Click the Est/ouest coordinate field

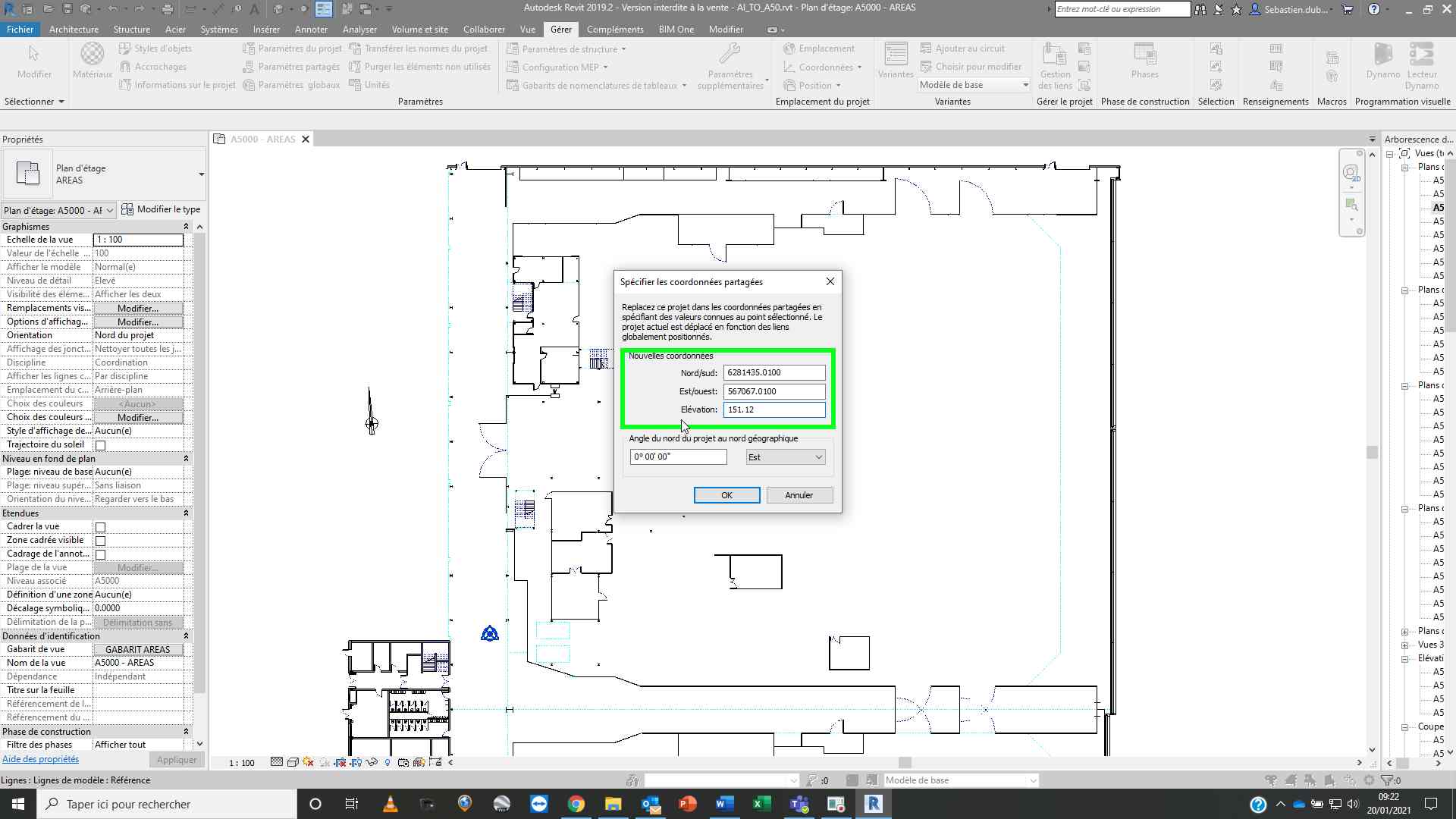pyautogui.click(x=774, y=391)
